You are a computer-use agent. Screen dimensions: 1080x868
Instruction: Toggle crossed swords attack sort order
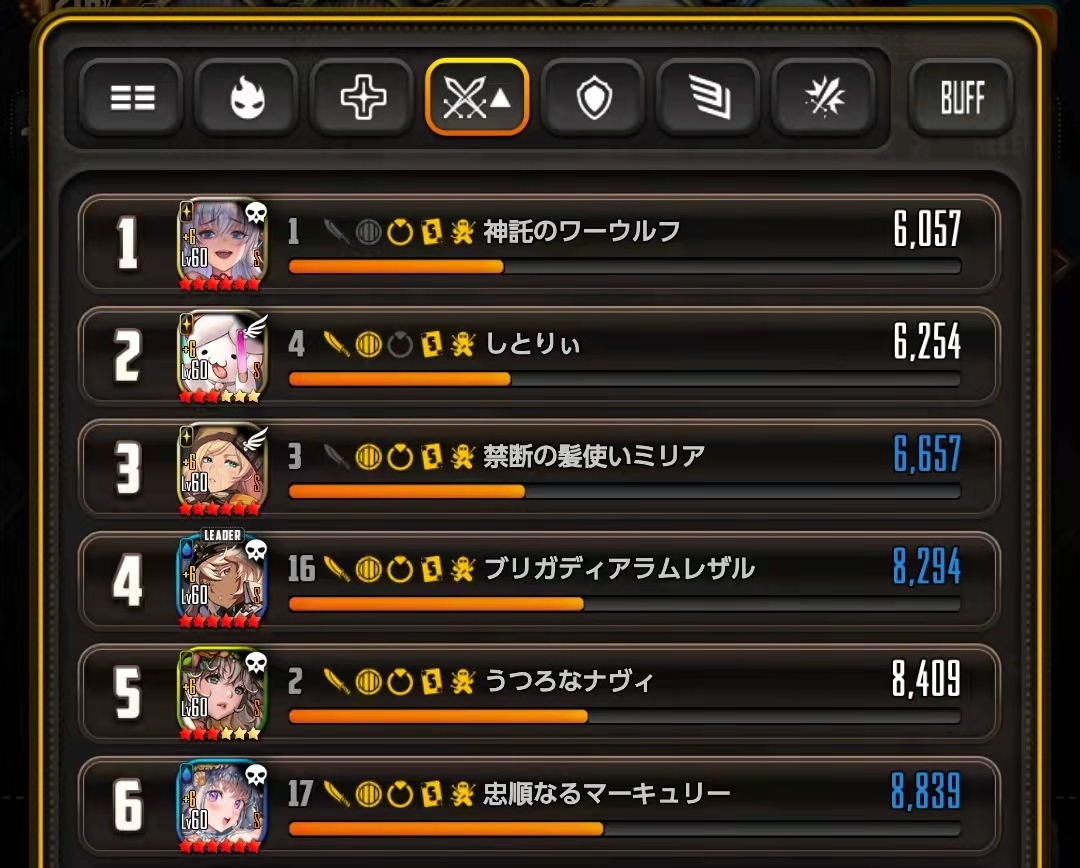point(477,97)
